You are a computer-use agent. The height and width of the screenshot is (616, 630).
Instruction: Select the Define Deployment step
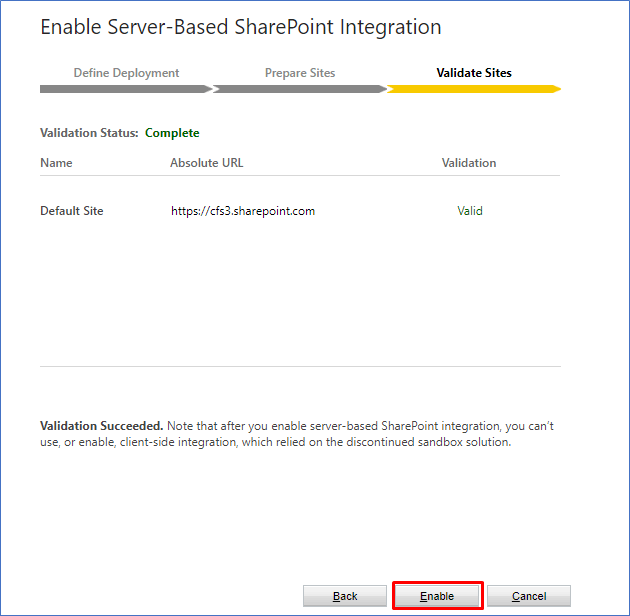click(126, 73)
